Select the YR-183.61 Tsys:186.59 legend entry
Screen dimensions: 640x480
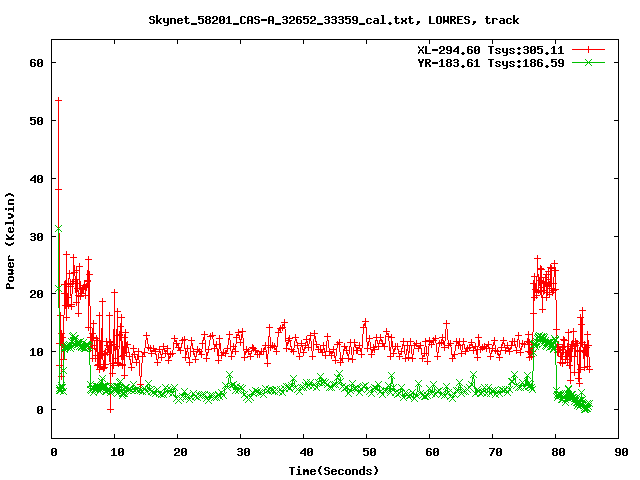click(491, 63)
